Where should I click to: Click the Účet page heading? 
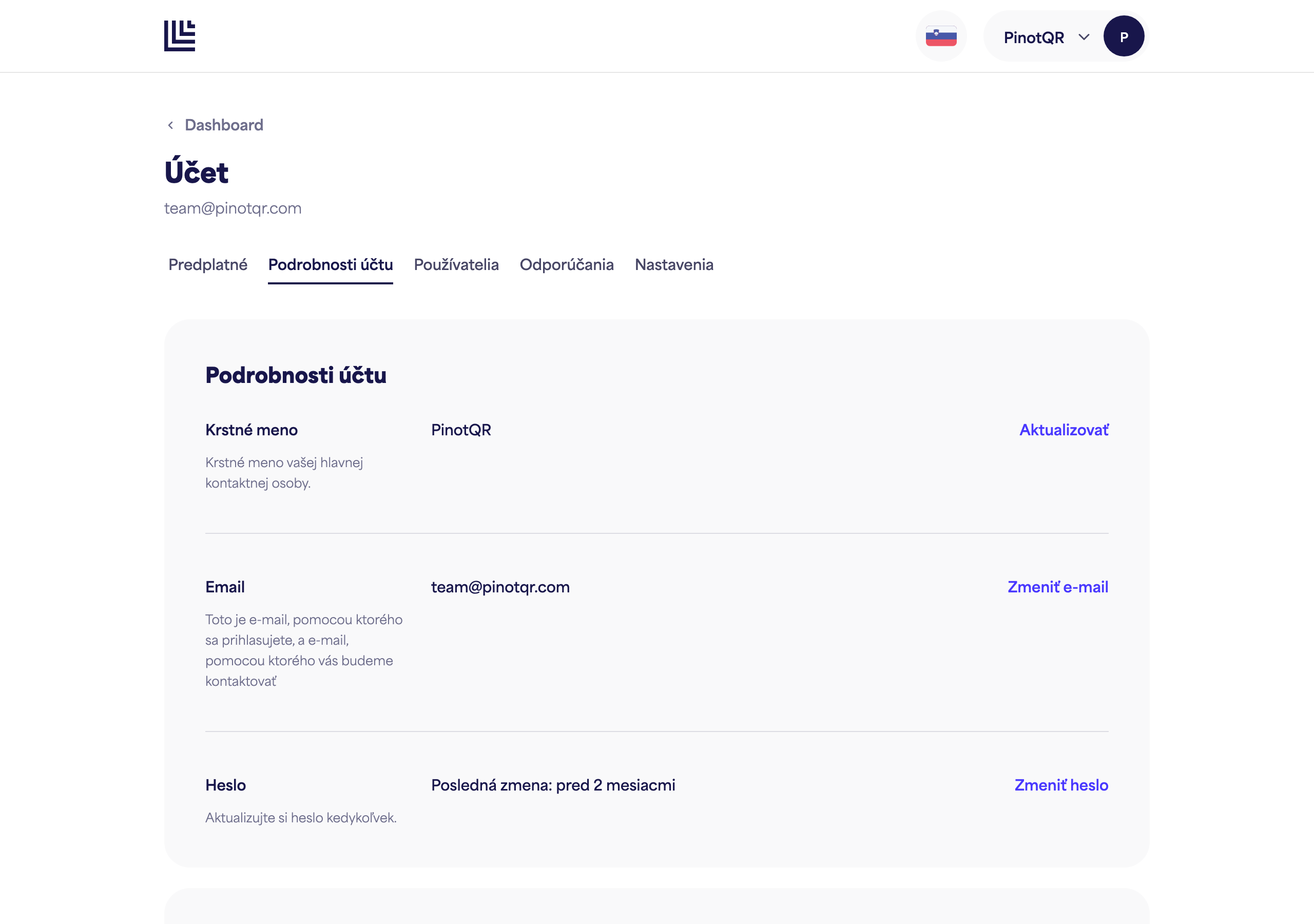[x=196, y=171]
